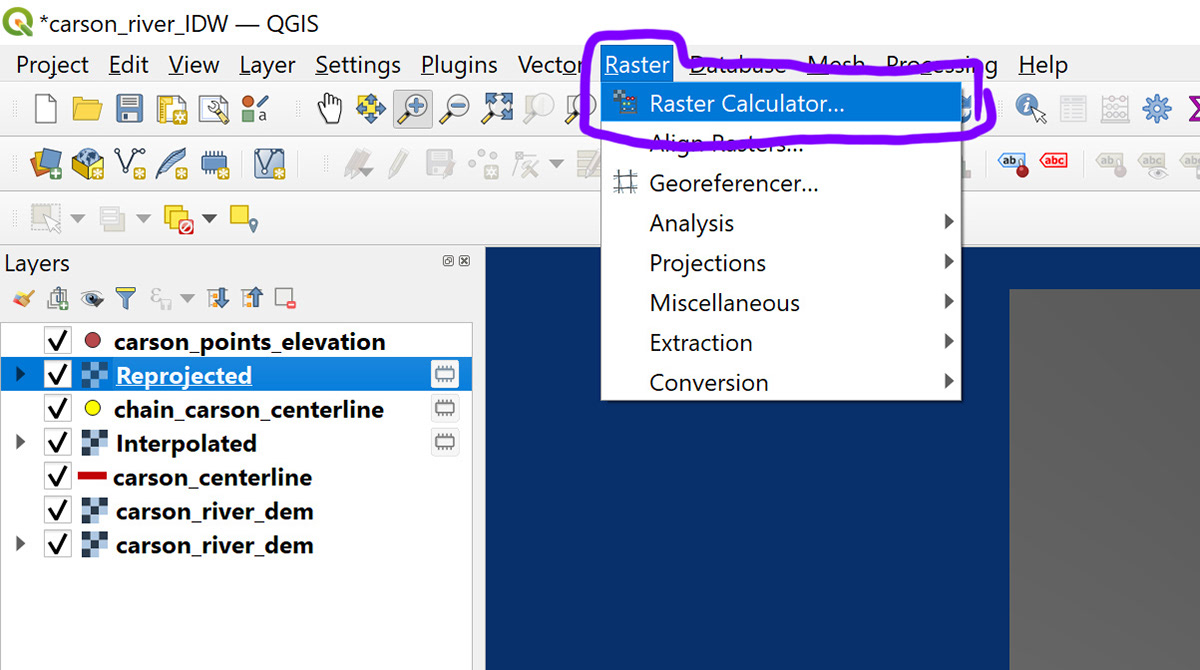Click Expand All layers icon
Image resolution: width=1200 pixels, height=670 pixels.
coord(218,298)
